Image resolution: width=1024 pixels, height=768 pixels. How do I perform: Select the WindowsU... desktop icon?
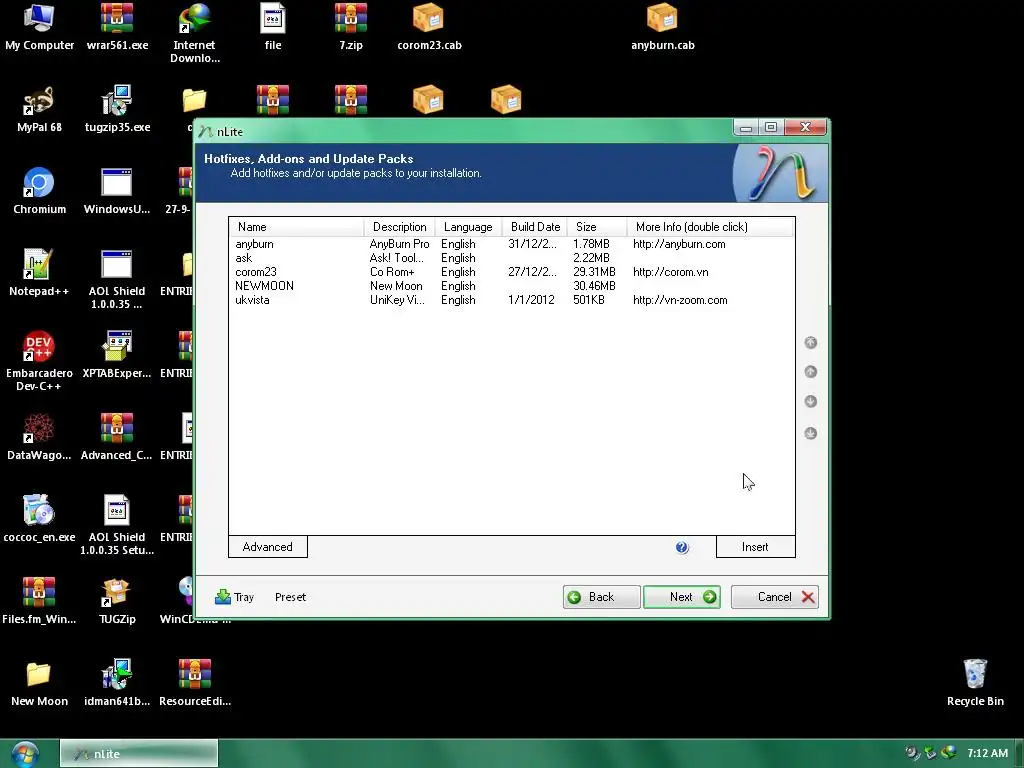click(117, 191)
